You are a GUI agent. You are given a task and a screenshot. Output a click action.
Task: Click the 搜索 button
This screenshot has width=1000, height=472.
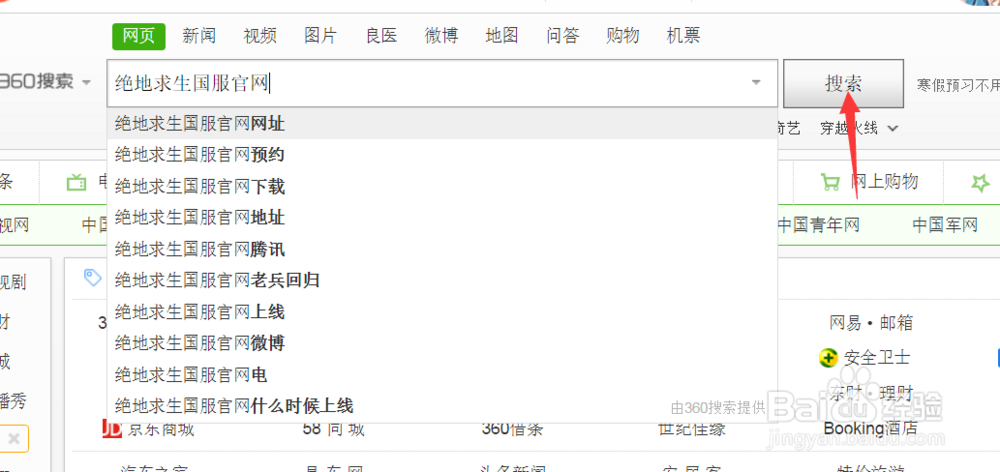tap(843, 84)
